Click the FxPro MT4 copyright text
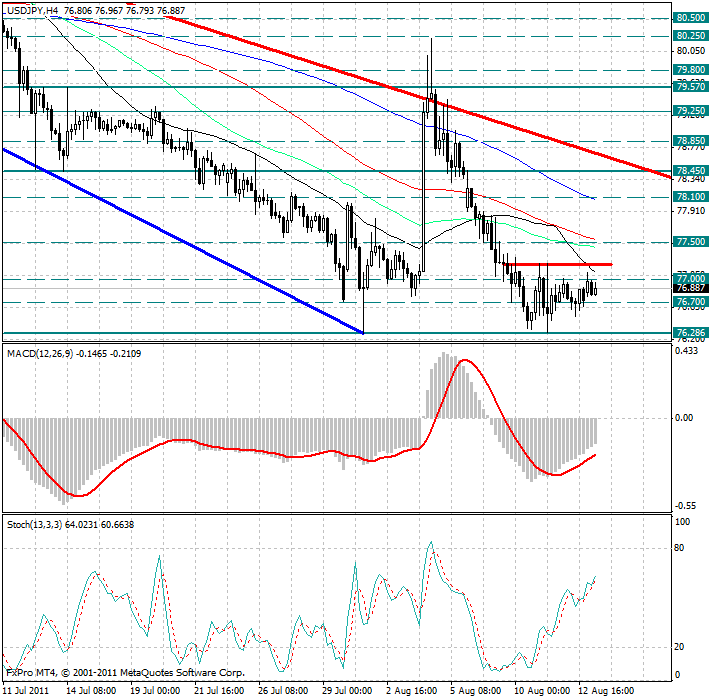 [x=126, y=673]
